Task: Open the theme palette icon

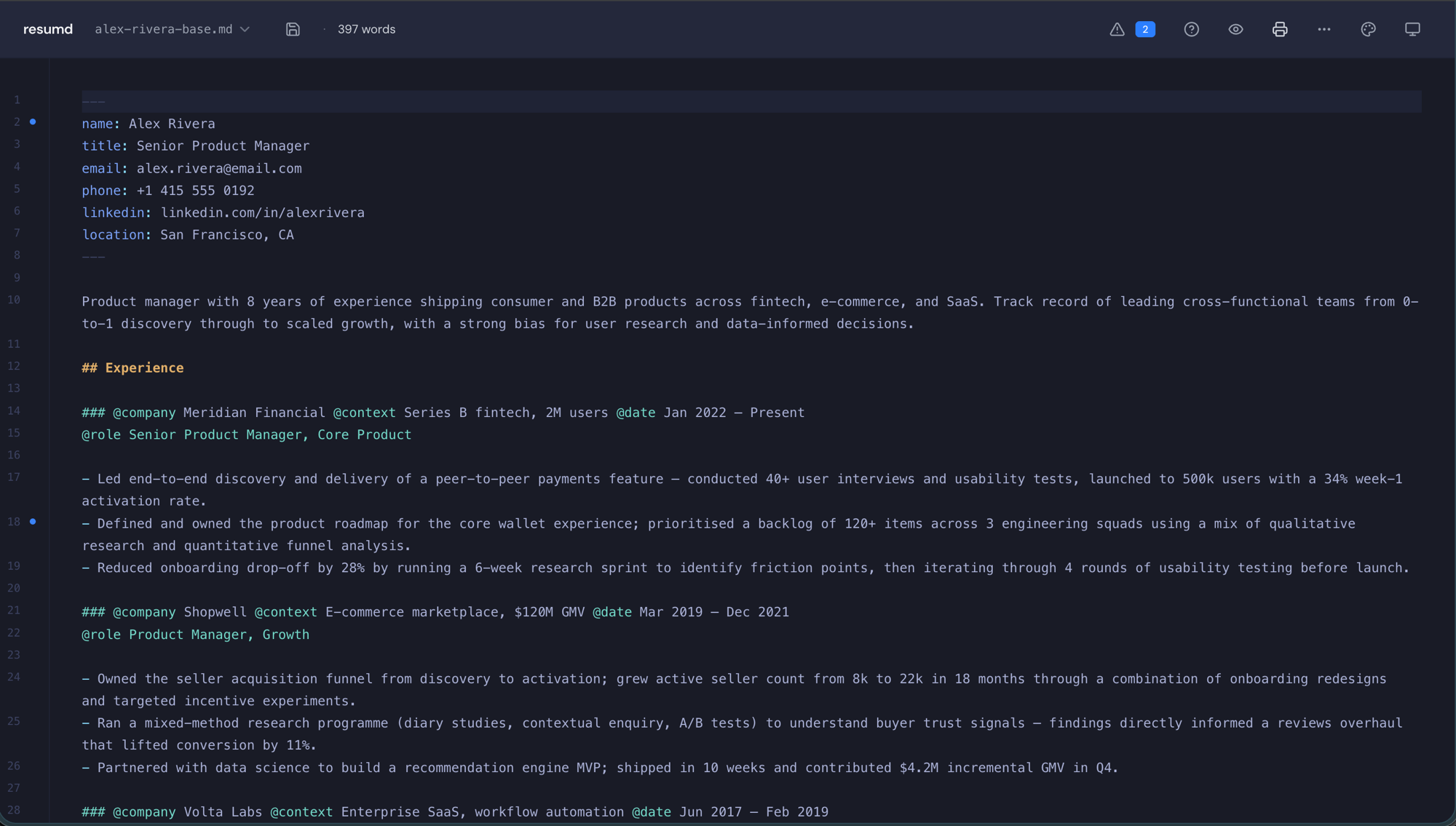Action: coord(1368,29)
